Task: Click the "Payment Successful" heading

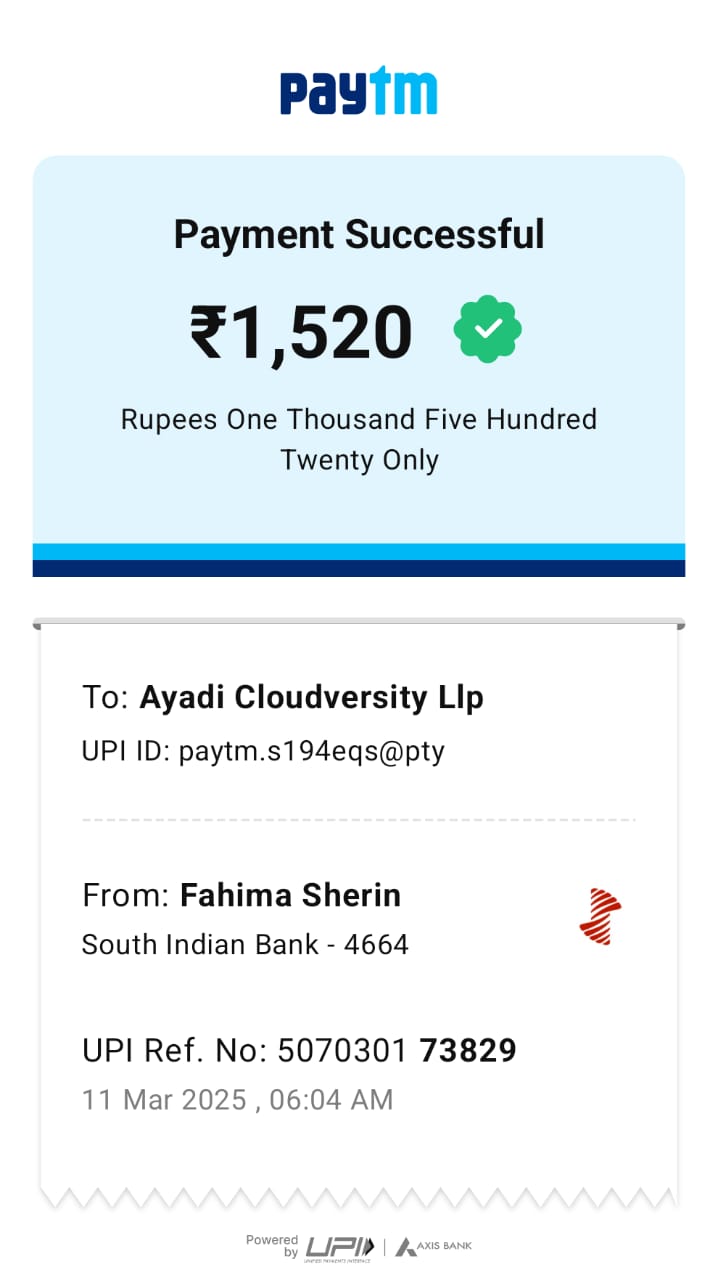Action: pyautogui.click(x=359, y=234)
